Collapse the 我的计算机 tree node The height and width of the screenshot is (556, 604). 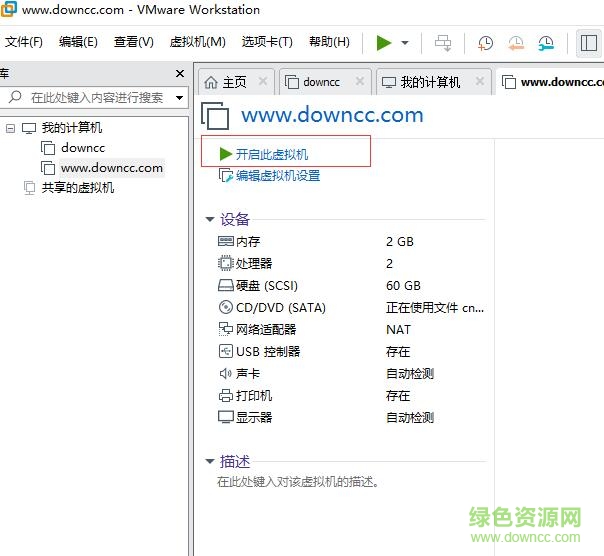[10, 128]
